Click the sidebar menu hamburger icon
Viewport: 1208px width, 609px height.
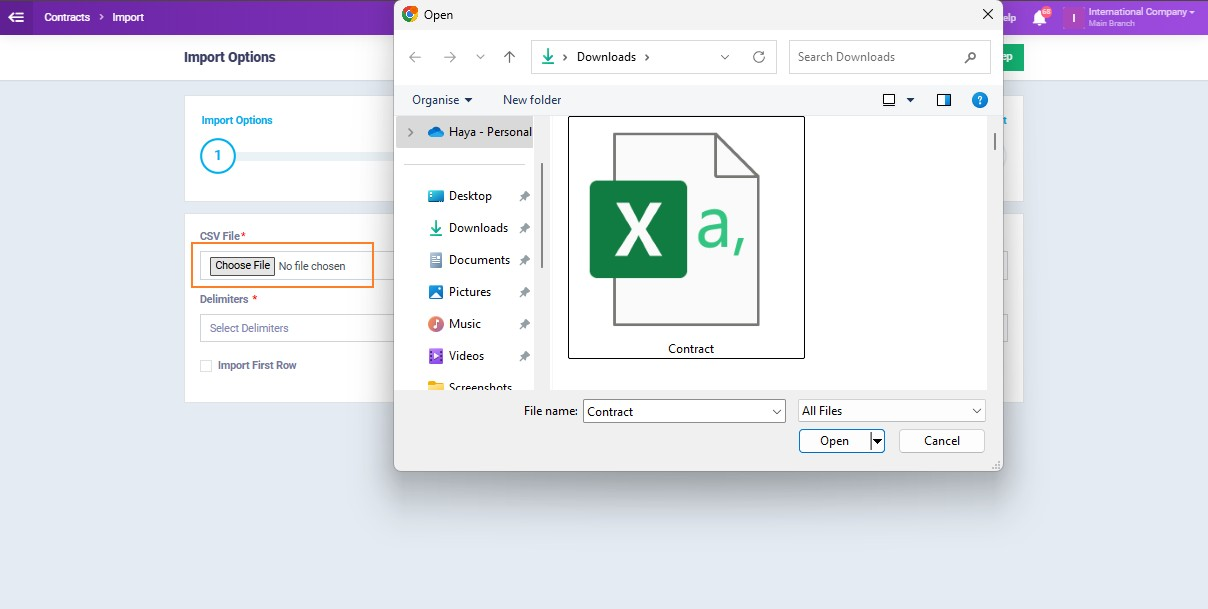pos(16,17)
